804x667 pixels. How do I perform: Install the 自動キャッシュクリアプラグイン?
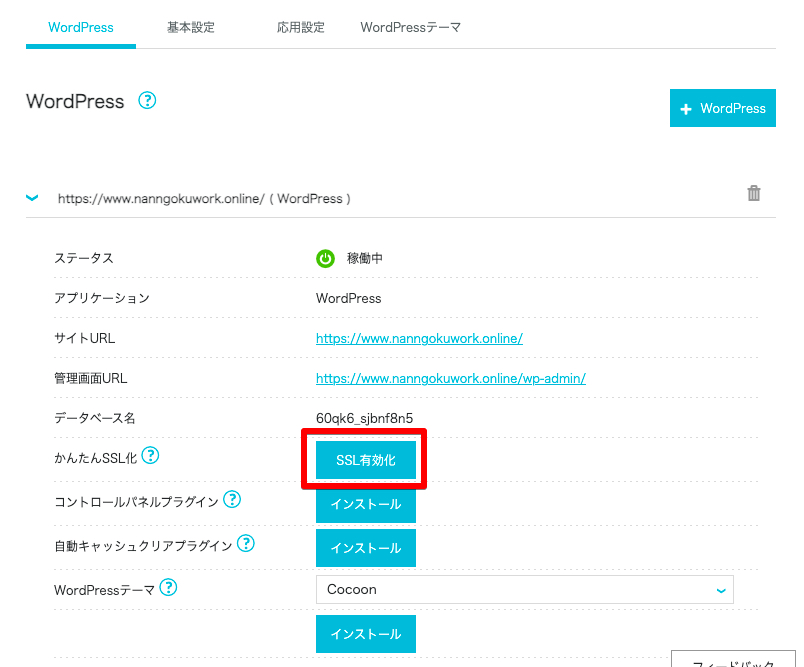(366, 548)
